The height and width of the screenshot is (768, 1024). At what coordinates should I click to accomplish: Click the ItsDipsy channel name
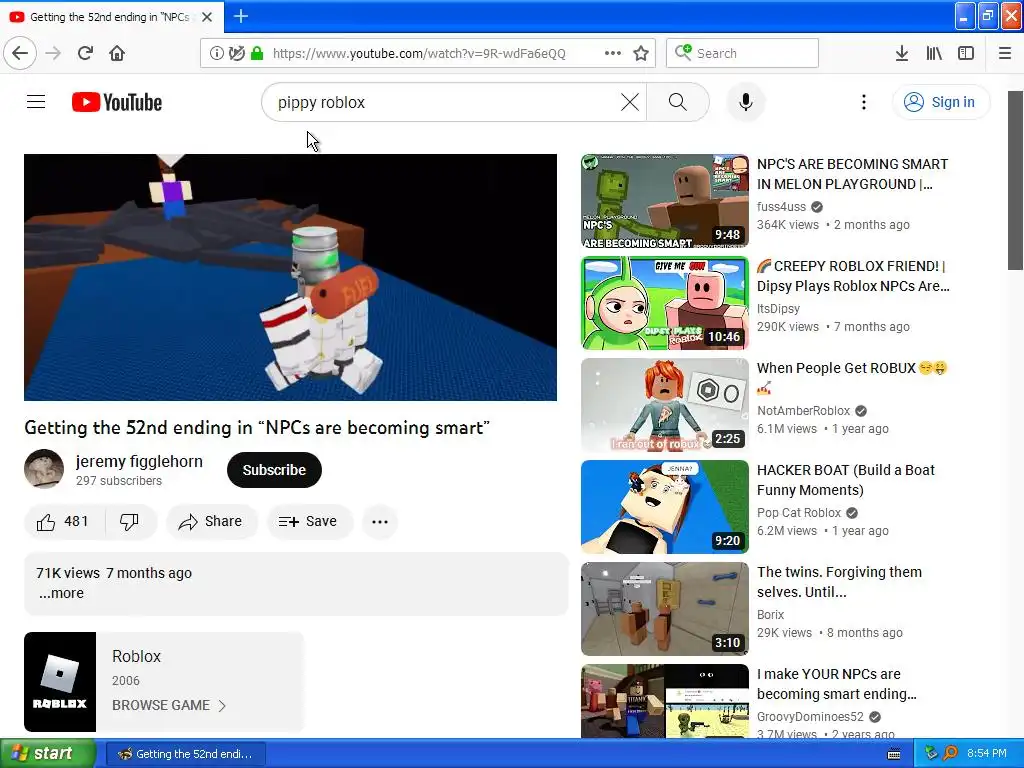coord(778,308)
